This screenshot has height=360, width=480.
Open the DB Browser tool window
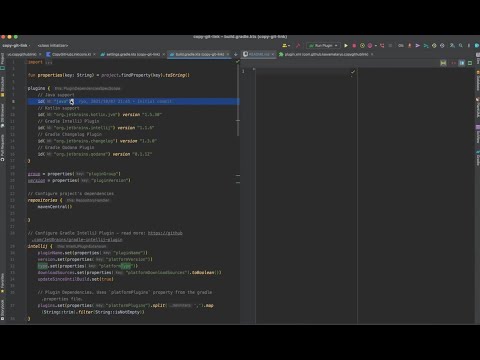[x=2, y=116]
